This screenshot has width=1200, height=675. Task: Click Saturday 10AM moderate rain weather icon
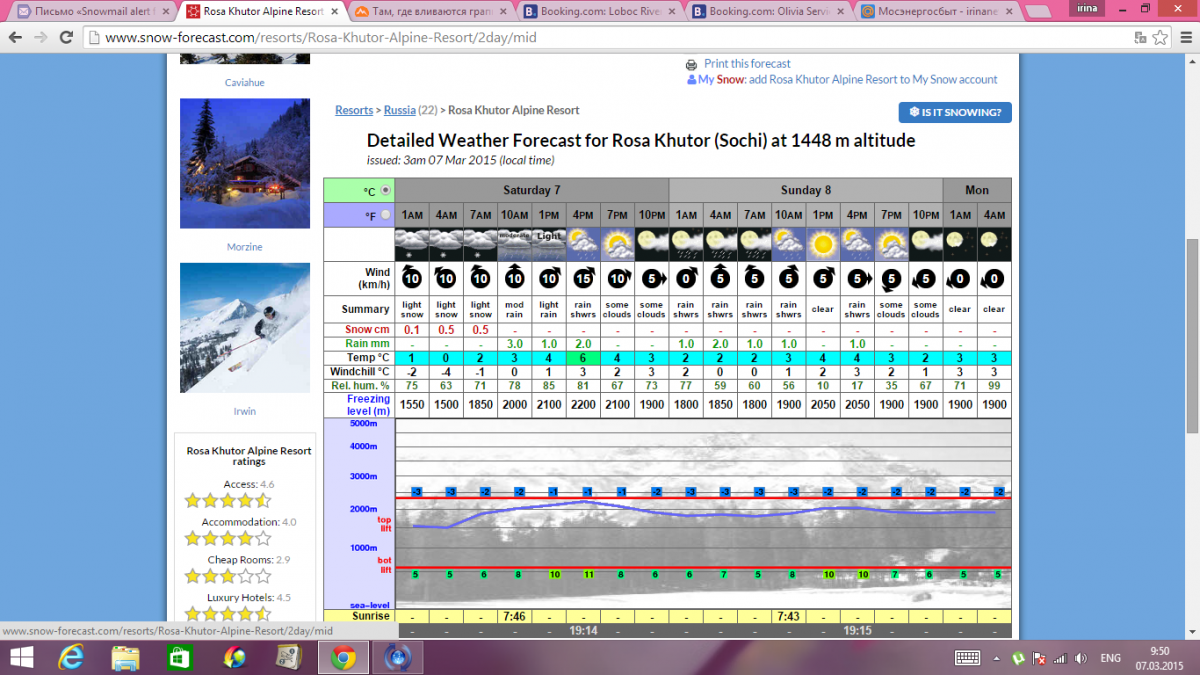(514, 245)
